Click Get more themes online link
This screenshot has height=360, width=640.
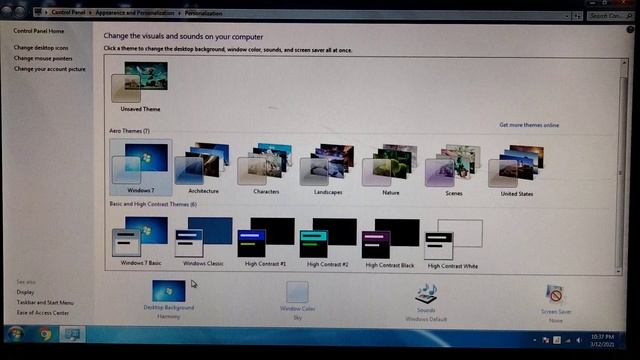click(x=529, y=125)
